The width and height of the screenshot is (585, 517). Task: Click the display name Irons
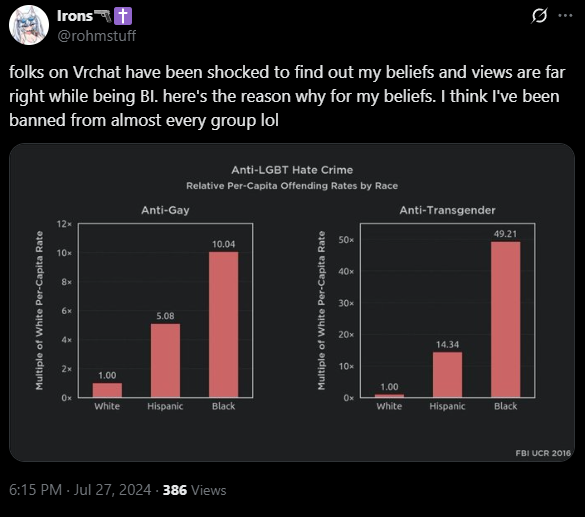75,16
